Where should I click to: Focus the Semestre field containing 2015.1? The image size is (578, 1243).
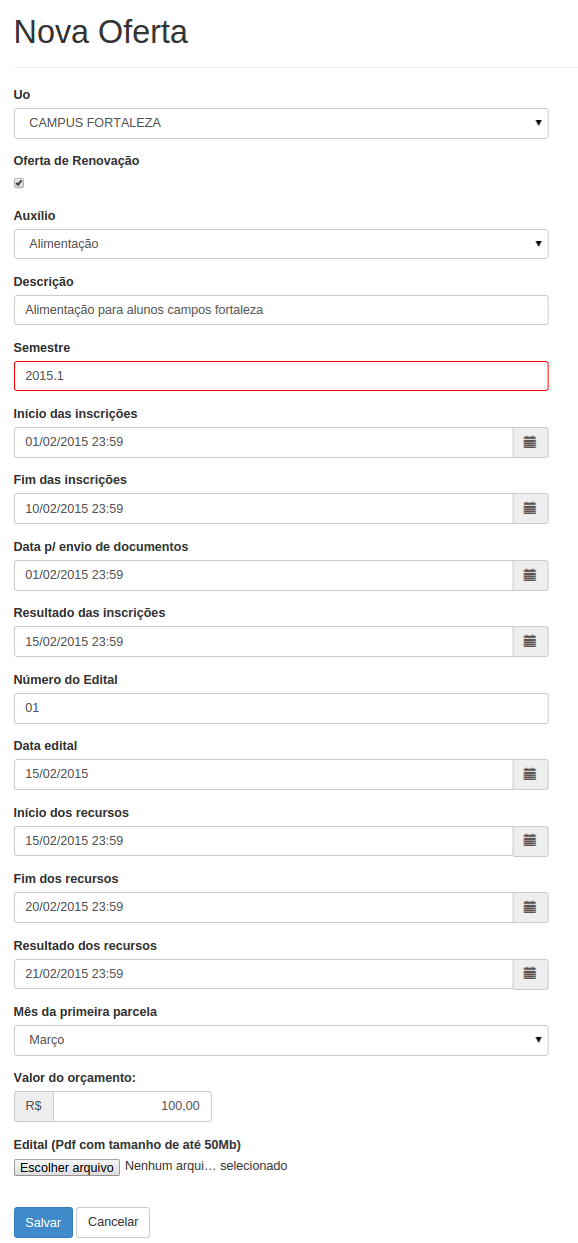[x=281, y=376]
